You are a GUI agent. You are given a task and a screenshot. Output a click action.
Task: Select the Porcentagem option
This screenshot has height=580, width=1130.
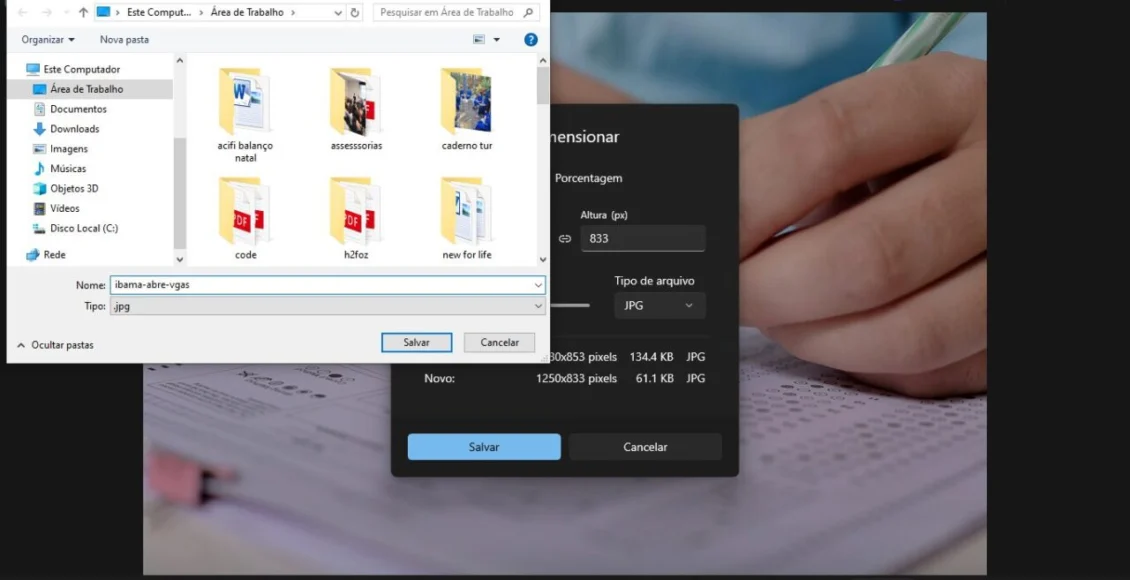588,178
